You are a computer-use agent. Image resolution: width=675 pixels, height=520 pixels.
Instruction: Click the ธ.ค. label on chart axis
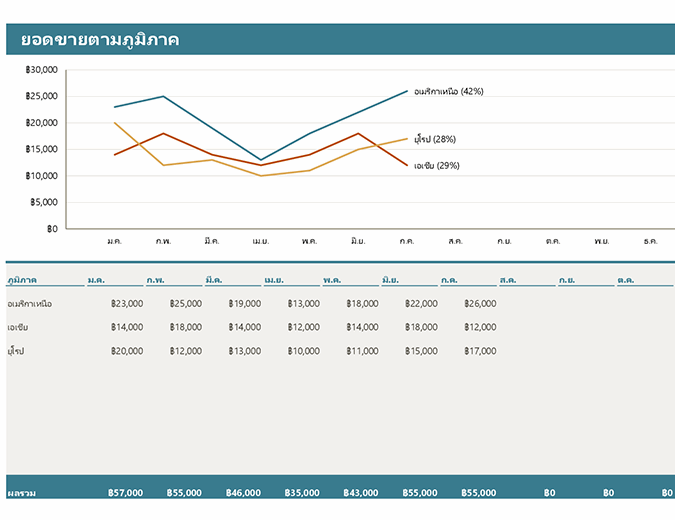tap(650, 241)
